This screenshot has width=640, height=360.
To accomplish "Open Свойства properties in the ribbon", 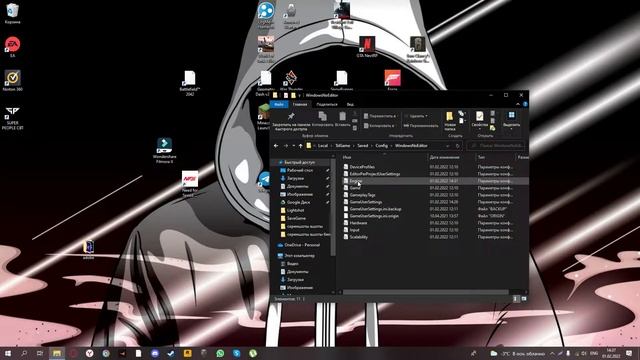I will (x=480, y=119).
